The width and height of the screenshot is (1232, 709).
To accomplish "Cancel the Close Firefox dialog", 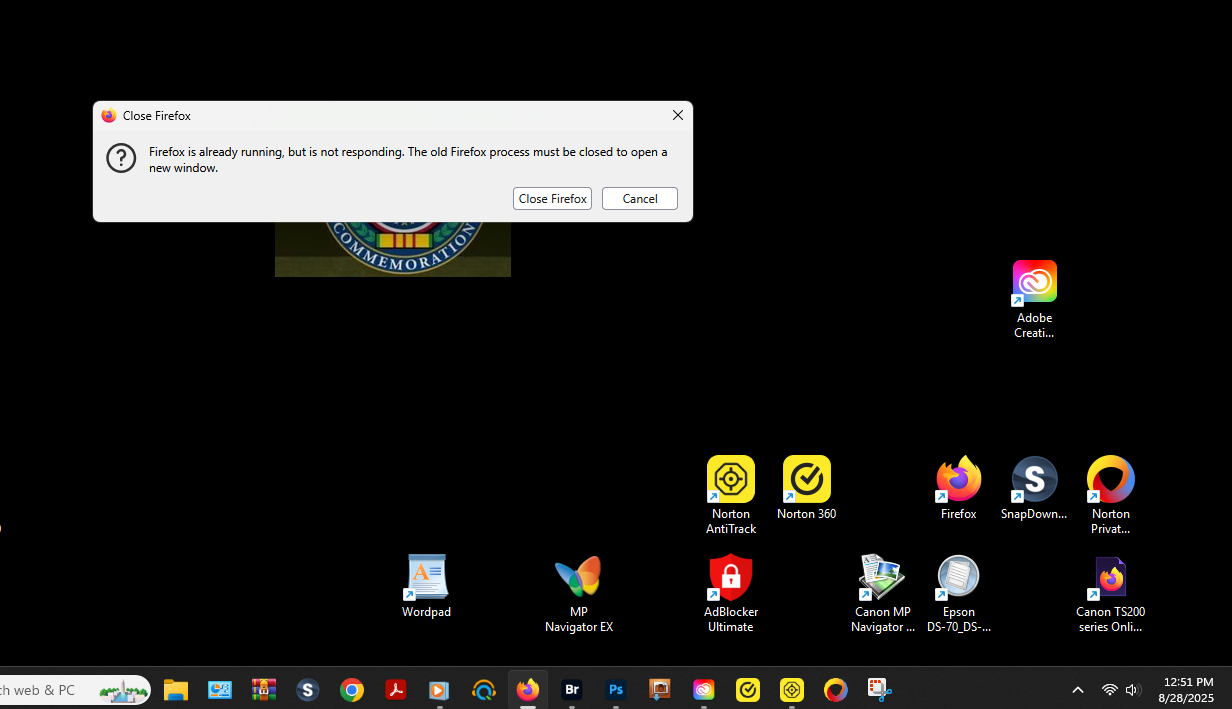I will click(x=640, y=199).
